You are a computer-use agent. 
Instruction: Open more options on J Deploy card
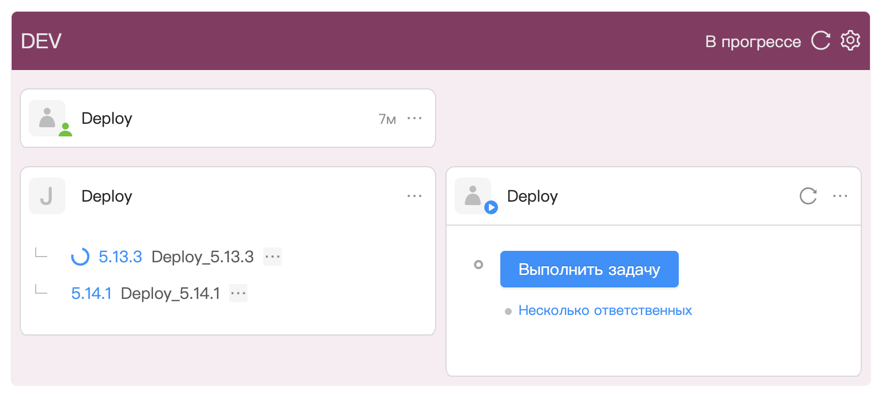414,196
